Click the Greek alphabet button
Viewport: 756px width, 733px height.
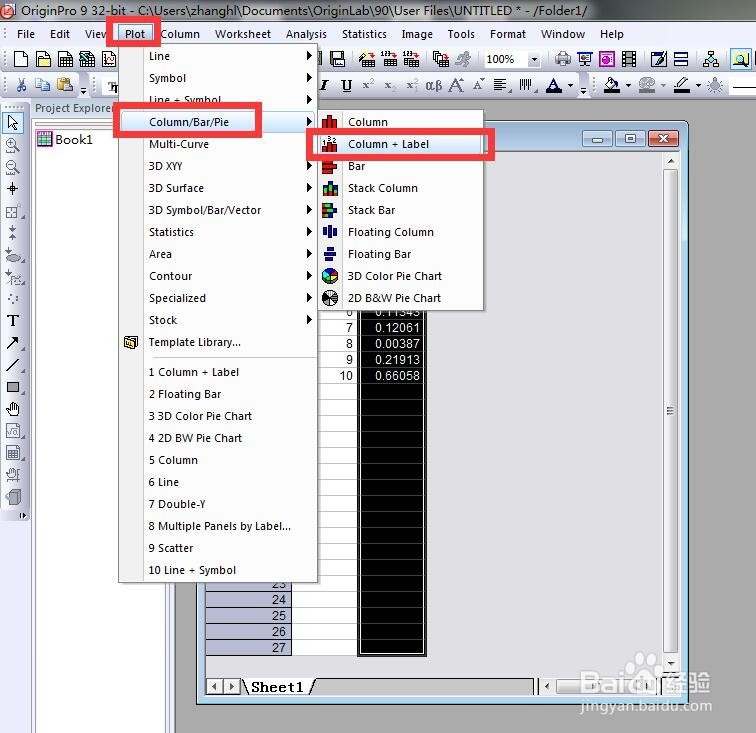tap(433, 86)
